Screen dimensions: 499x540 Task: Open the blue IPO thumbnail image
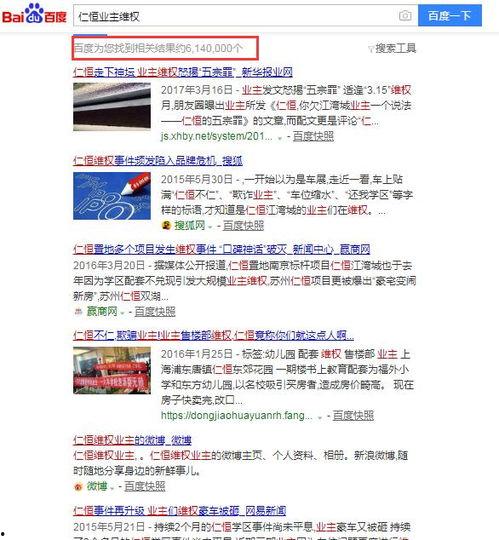click(112, 196)
